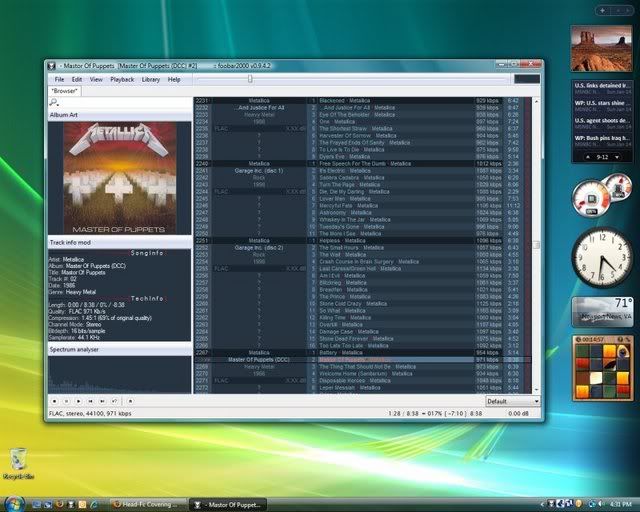The height and width of the screenshot is (512, 640).
Task: Click the Track info mod panel header
Action: pos(120,243)
